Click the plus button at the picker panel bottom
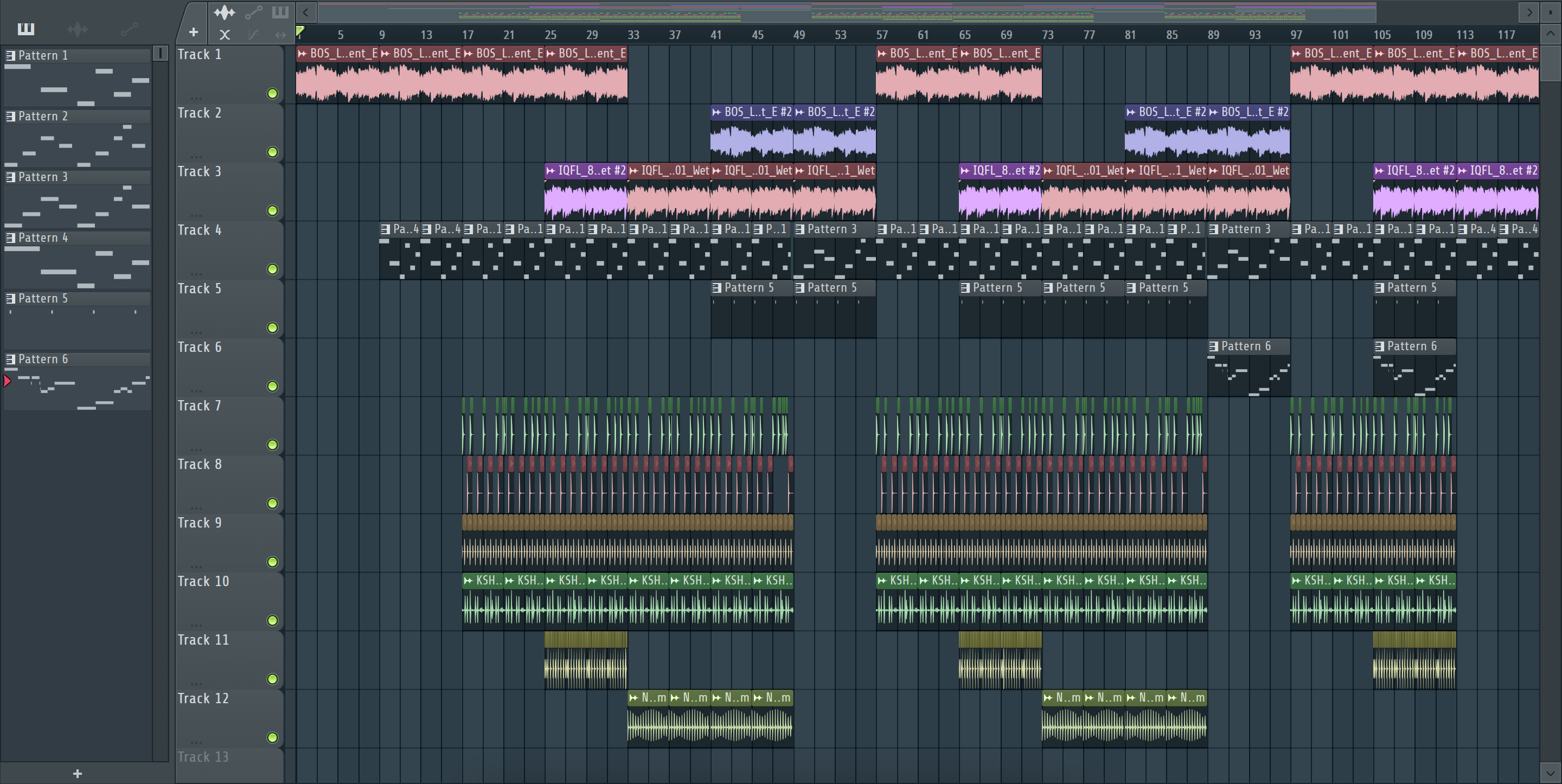The image size is (1562, 784). 78,773
